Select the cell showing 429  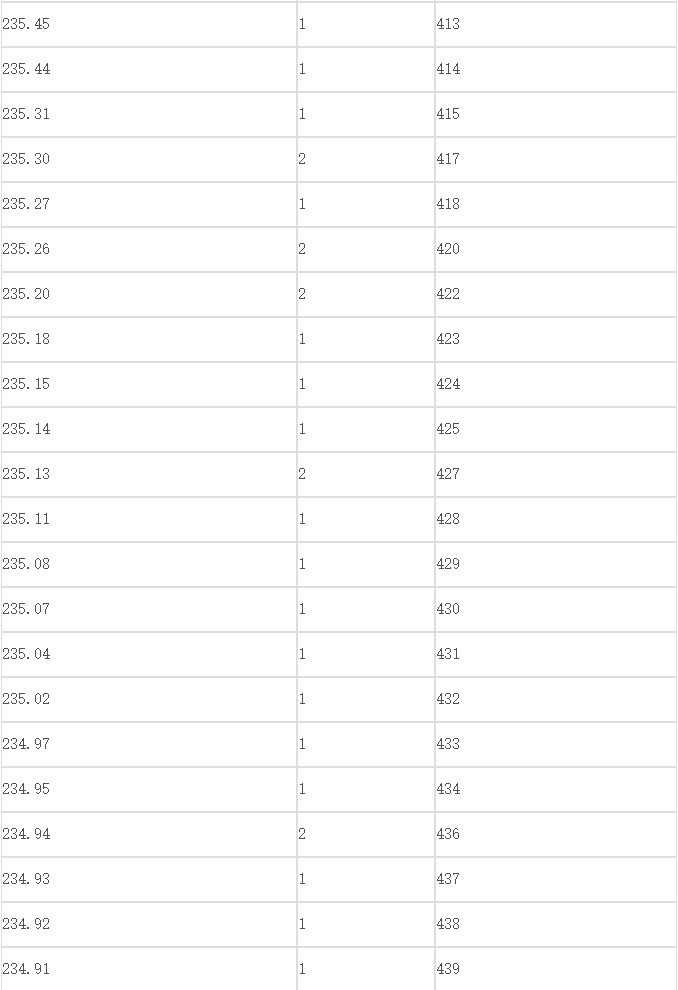[556, 564]
